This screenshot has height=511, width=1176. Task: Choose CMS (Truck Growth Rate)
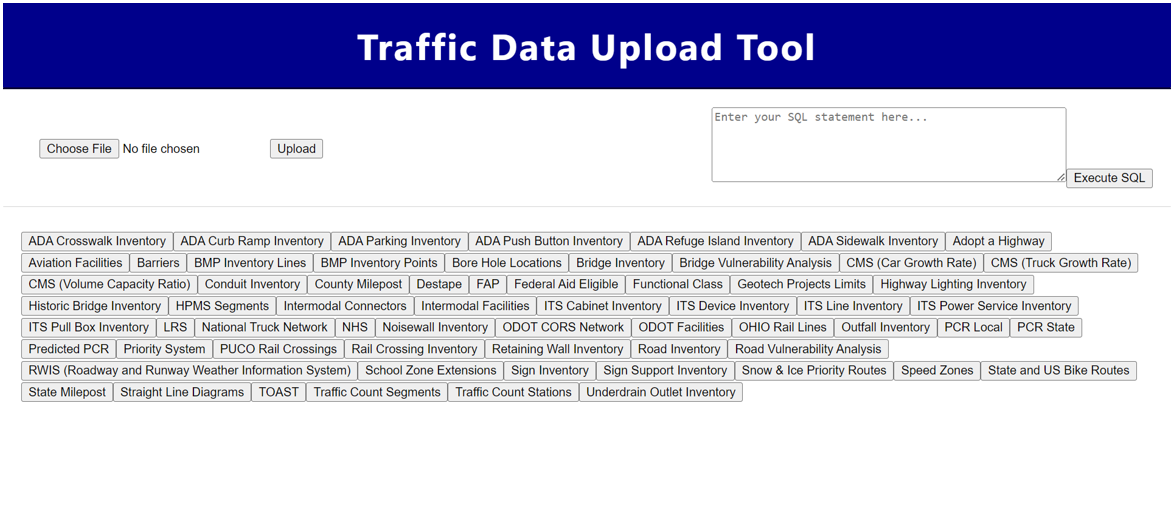[1060, 263]
